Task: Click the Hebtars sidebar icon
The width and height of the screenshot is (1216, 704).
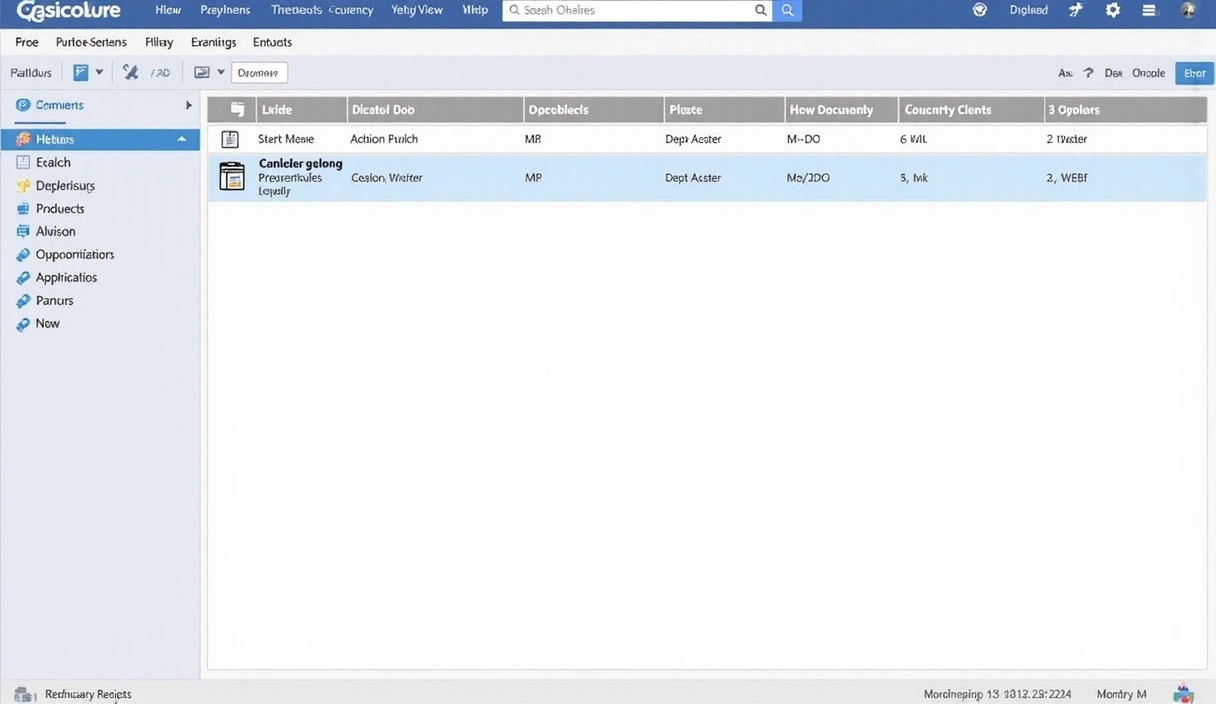Action: click(23, 139)
